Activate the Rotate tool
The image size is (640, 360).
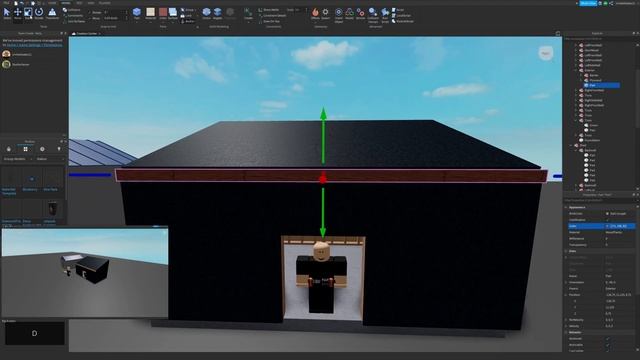39,13
